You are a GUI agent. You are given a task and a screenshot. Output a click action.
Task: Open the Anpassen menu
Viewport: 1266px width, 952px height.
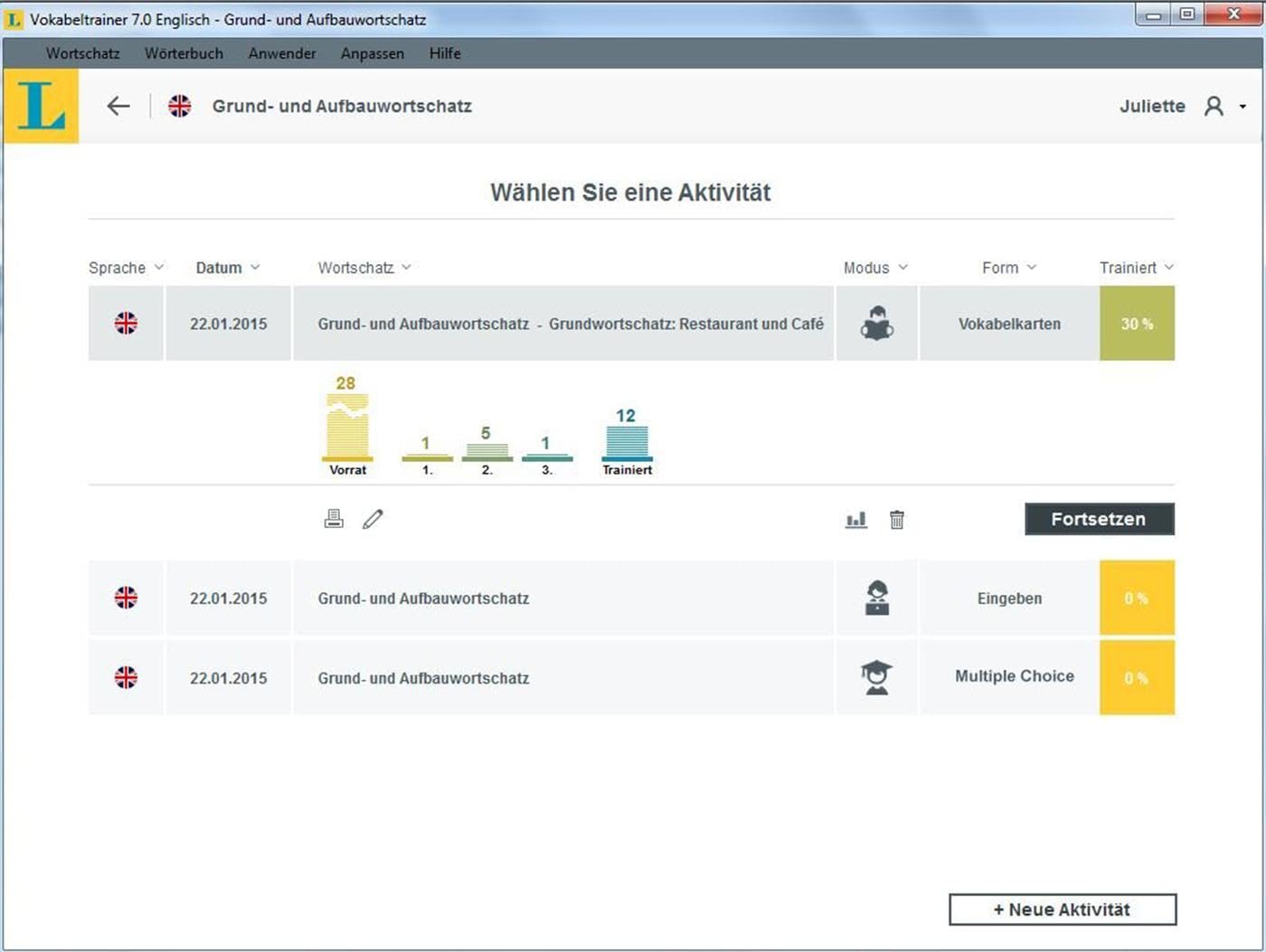(x=373, y=53)
